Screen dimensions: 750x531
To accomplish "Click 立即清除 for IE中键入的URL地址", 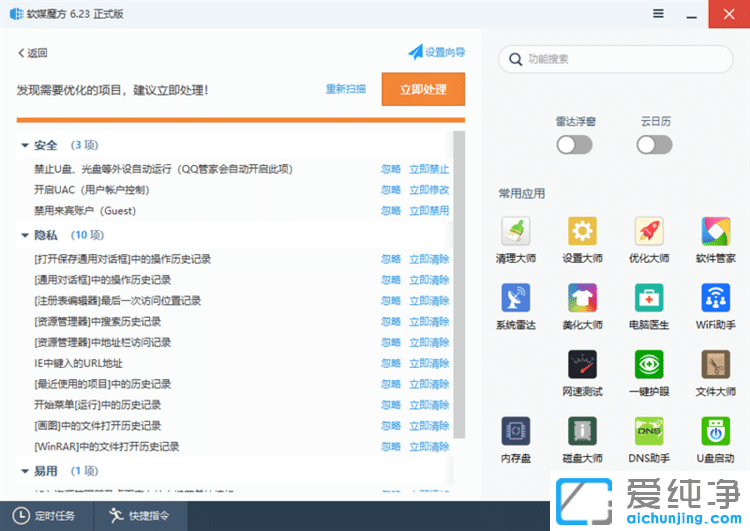I will click(429, 363).
